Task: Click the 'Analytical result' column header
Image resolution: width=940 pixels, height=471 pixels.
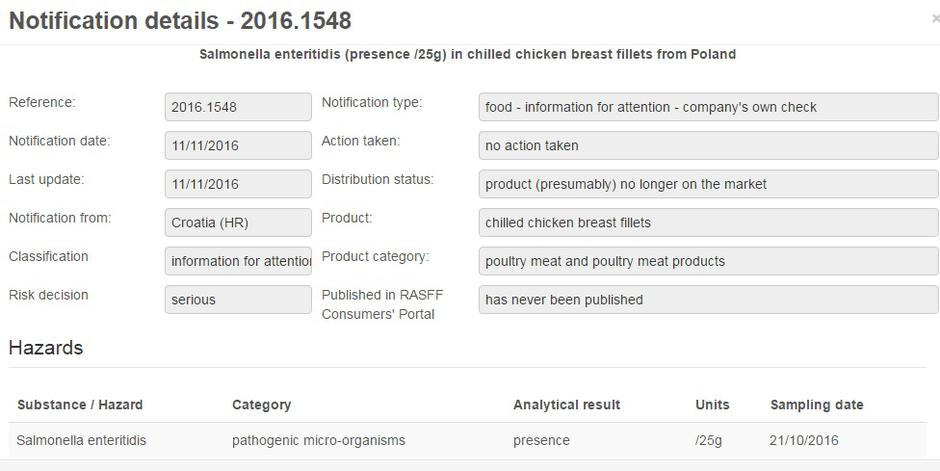Action: 566,405
